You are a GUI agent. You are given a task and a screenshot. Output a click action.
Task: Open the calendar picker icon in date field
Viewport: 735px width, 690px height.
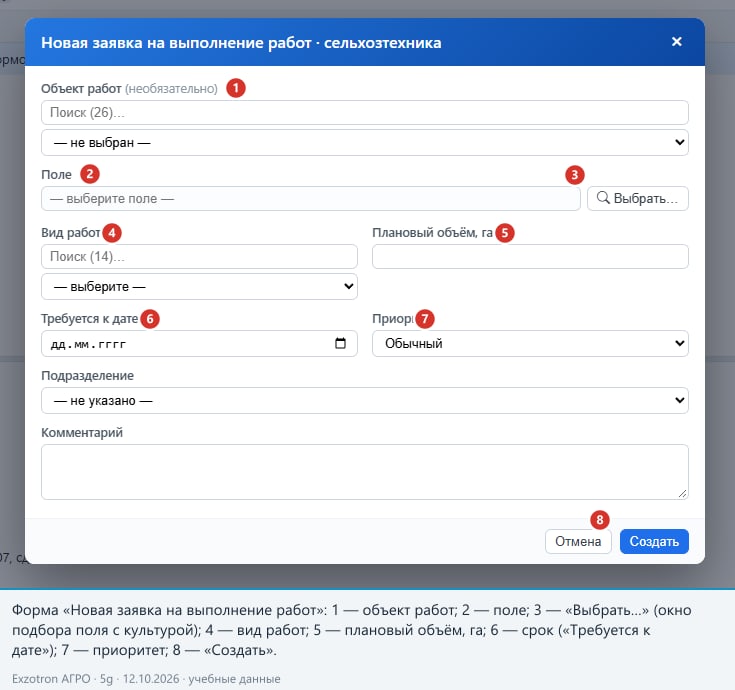tap(340, 343)
